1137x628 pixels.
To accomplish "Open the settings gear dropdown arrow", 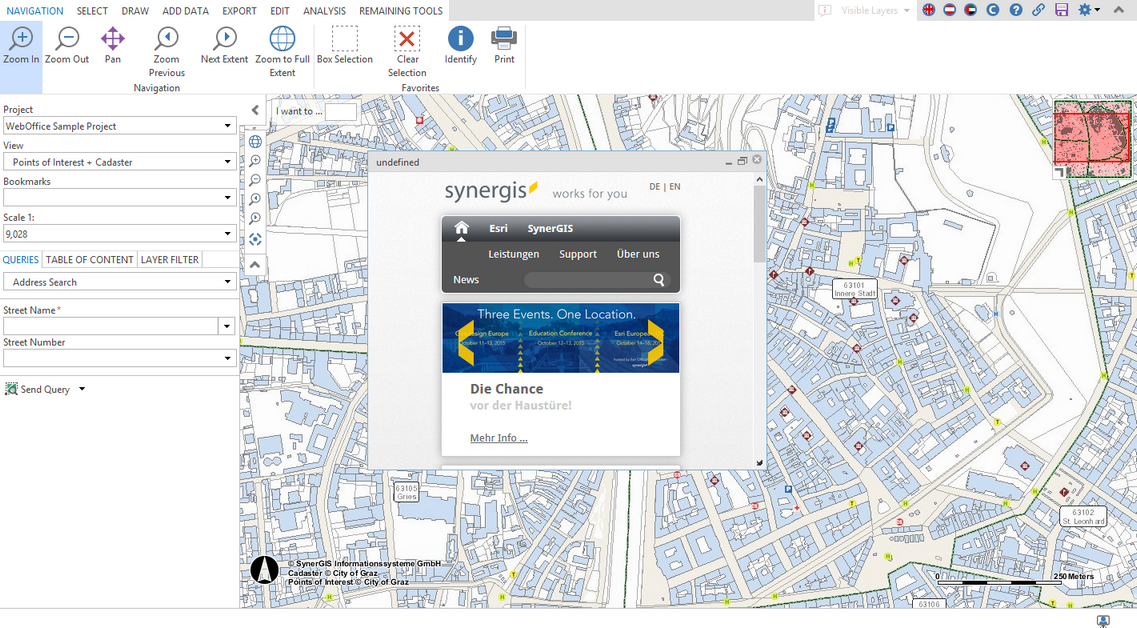I will [x=1097, y=10].
